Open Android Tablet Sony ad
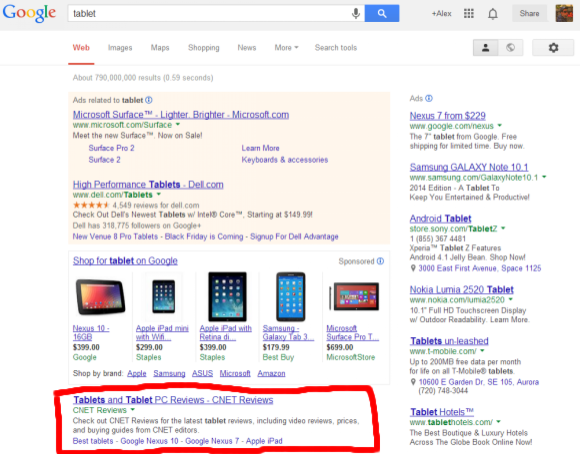Viewport: 580px width, 454px height. [441, 218]
